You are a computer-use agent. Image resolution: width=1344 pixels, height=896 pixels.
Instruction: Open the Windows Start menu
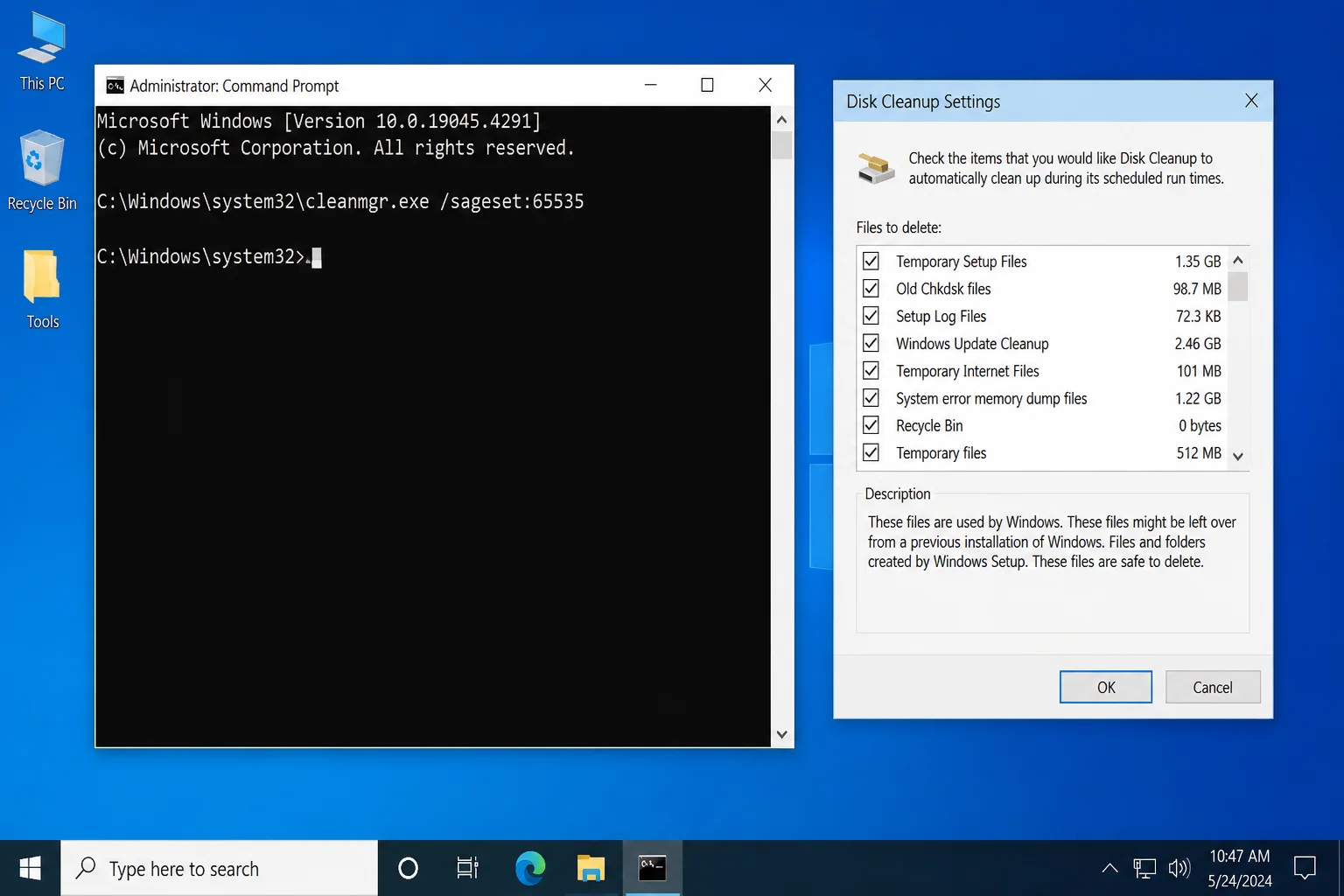click(30, 868)
